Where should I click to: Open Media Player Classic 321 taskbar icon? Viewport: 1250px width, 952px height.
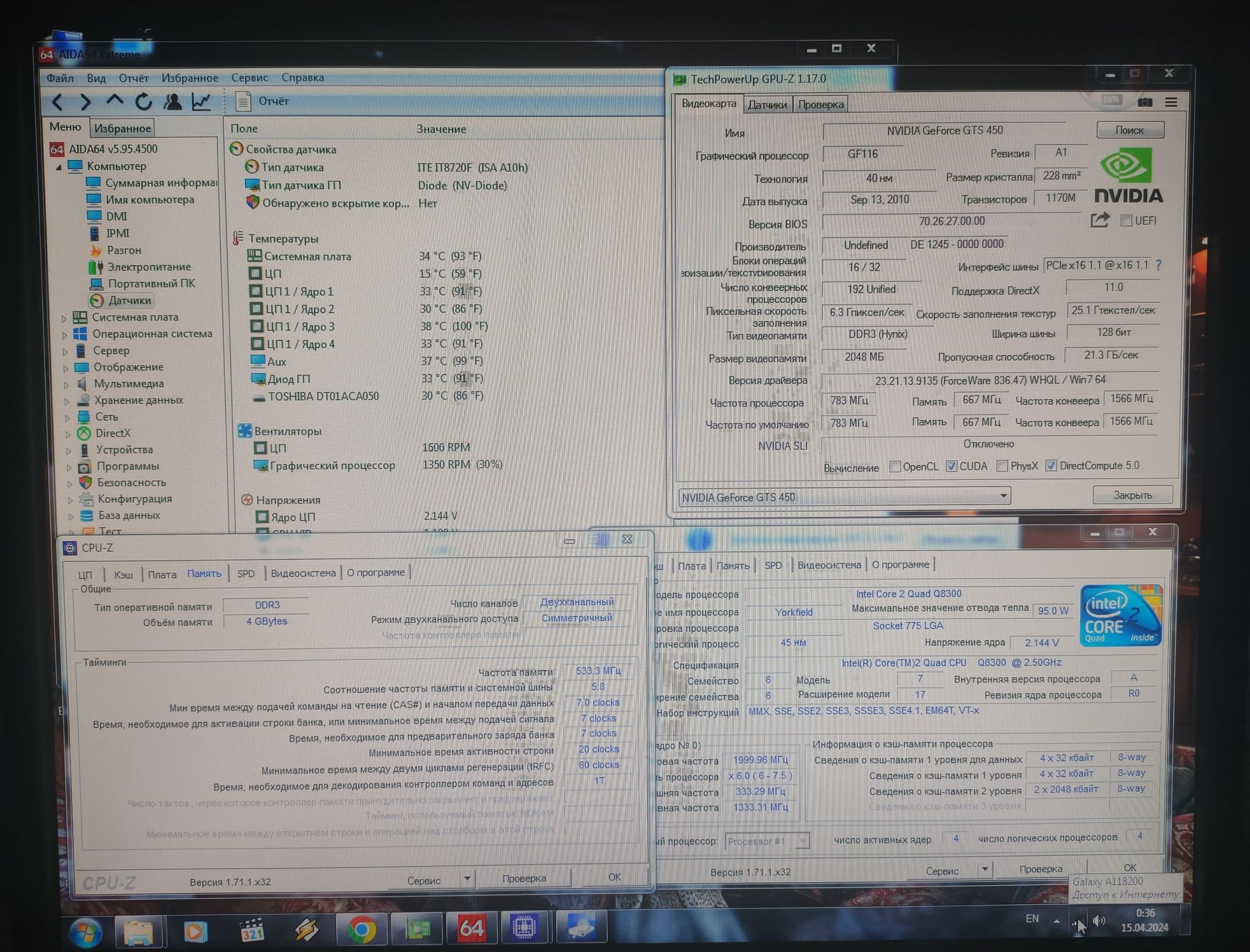pyautogui.click(x=251, y=930)
